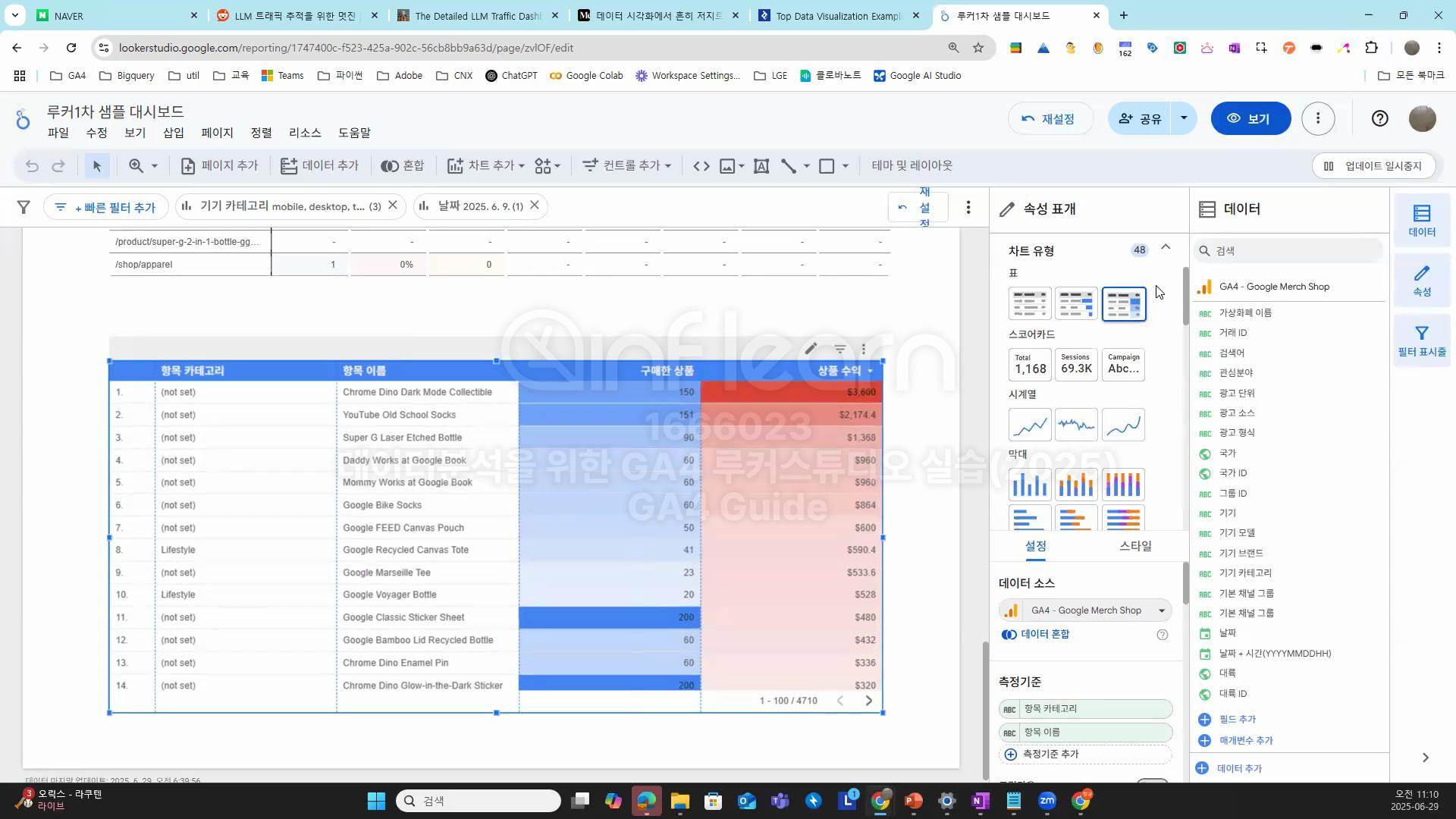Open the 필터 표시줄 side tab
The image size is (1456, 819).
[x=1422, y=341]
